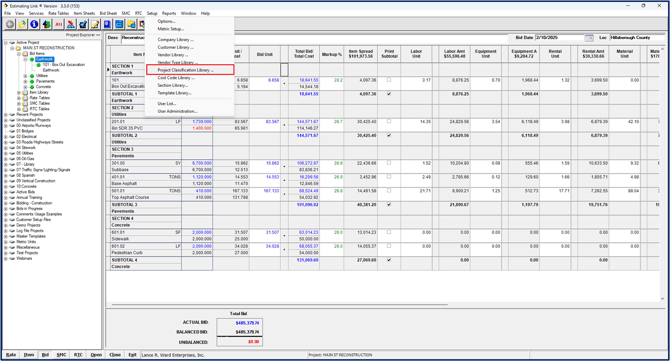Click the pencil notepad edit toolbar icon
670x361 pixels.
(x=95, y=24)
